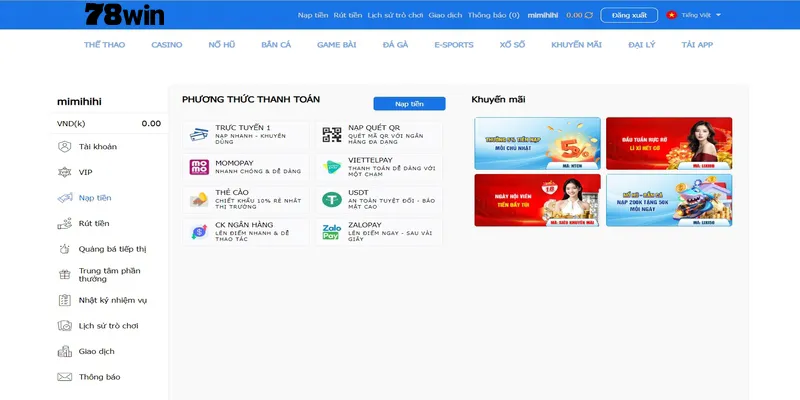Click the MOMOPAY payment method title
The width and height of the screenshot is (800, 400).
coord(234,163)
